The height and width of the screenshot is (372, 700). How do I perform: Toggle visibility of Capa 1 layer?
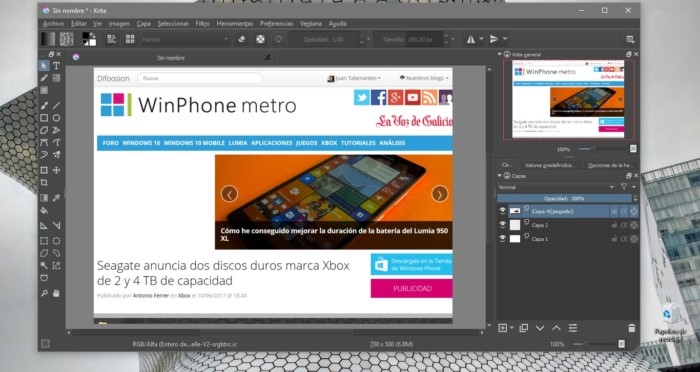click(x=502, y=238)
